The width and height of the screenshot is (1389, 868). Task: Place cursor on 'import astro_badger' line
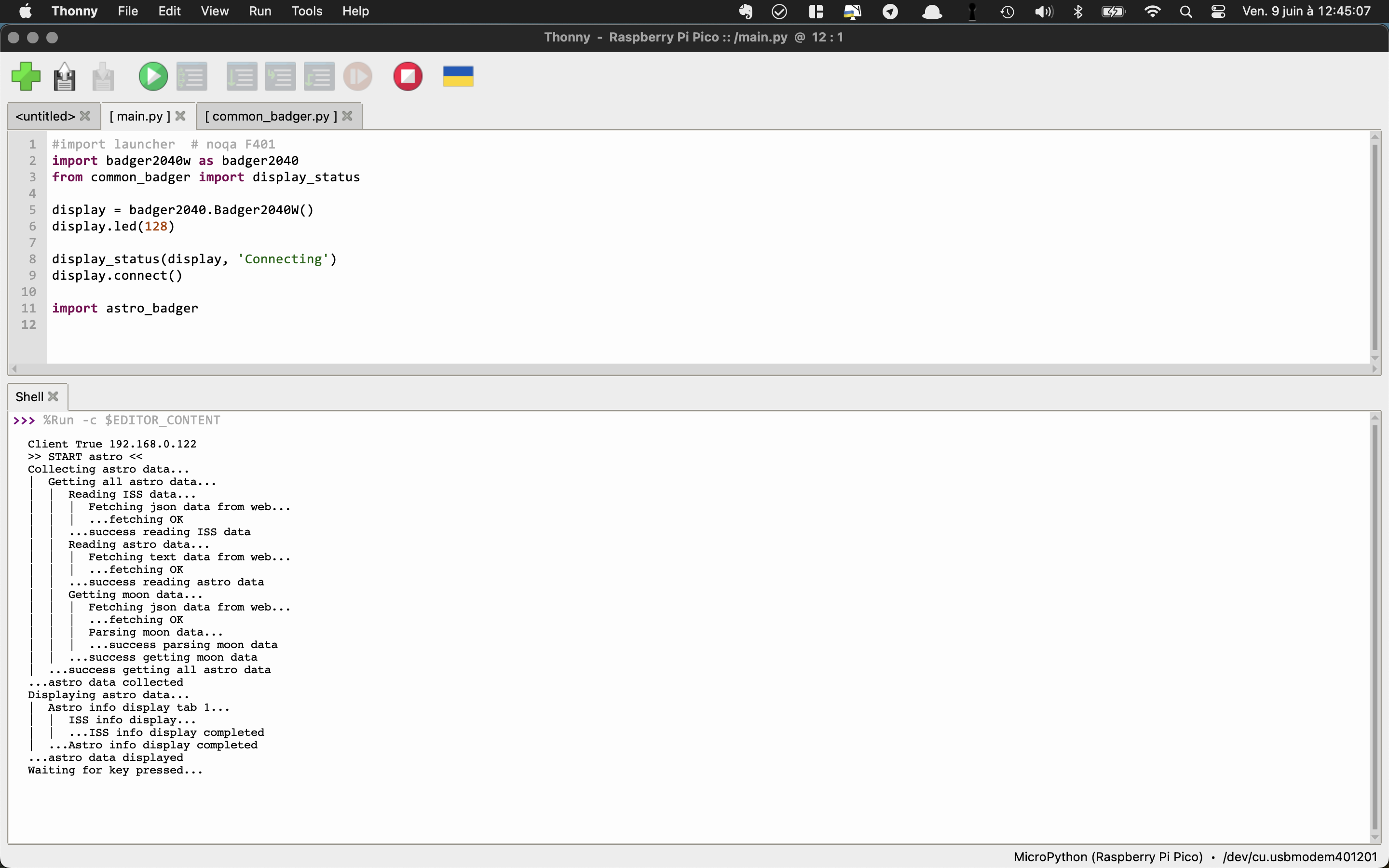125,308
